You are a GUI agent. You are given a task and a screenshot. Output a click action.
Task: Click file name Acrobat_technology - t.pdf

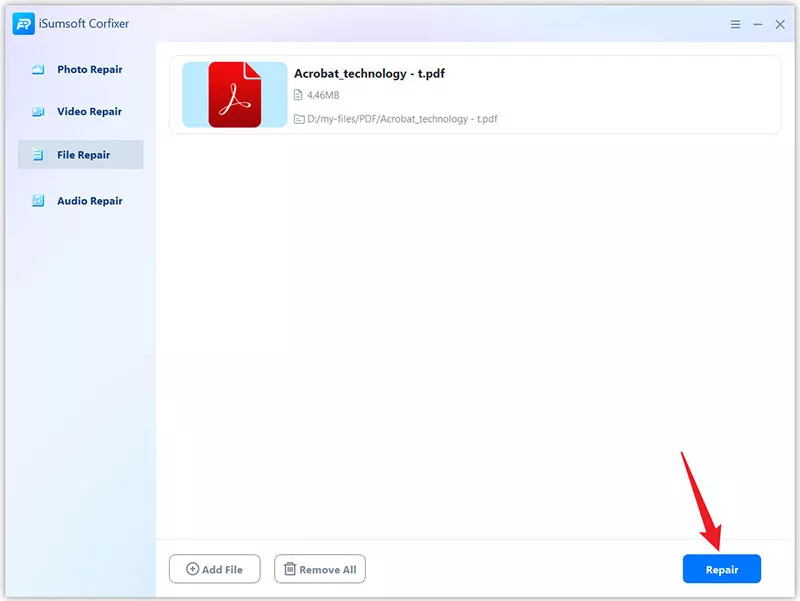369,73
